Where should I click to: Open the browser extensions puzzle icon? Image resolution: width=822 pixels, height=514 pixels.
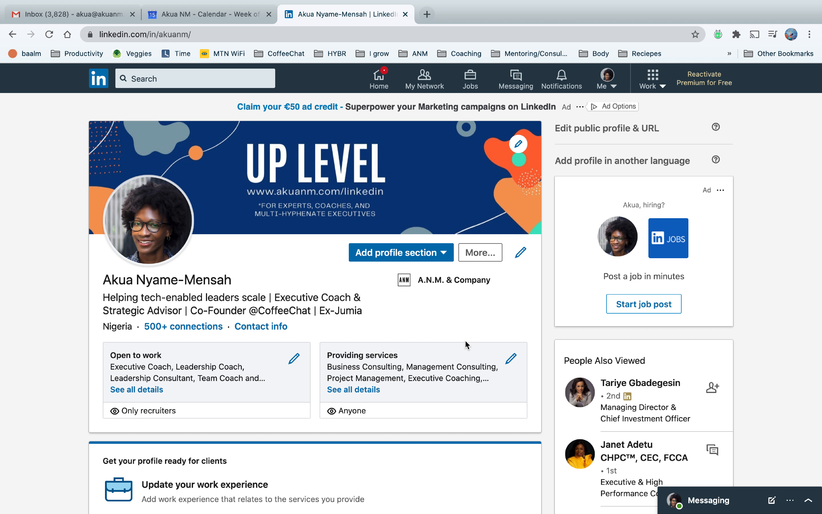click(x=736, y=34)
